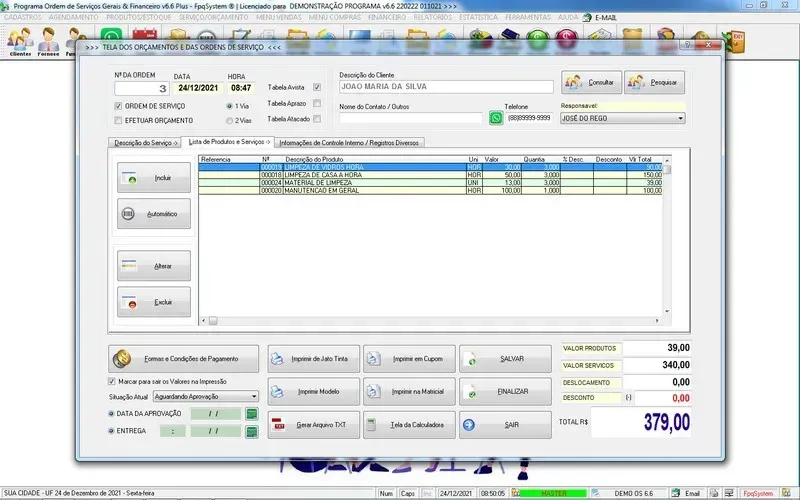Click Imprimir de Jato Tinta
The height and width of the screenshot is (500, 800).
310,358
